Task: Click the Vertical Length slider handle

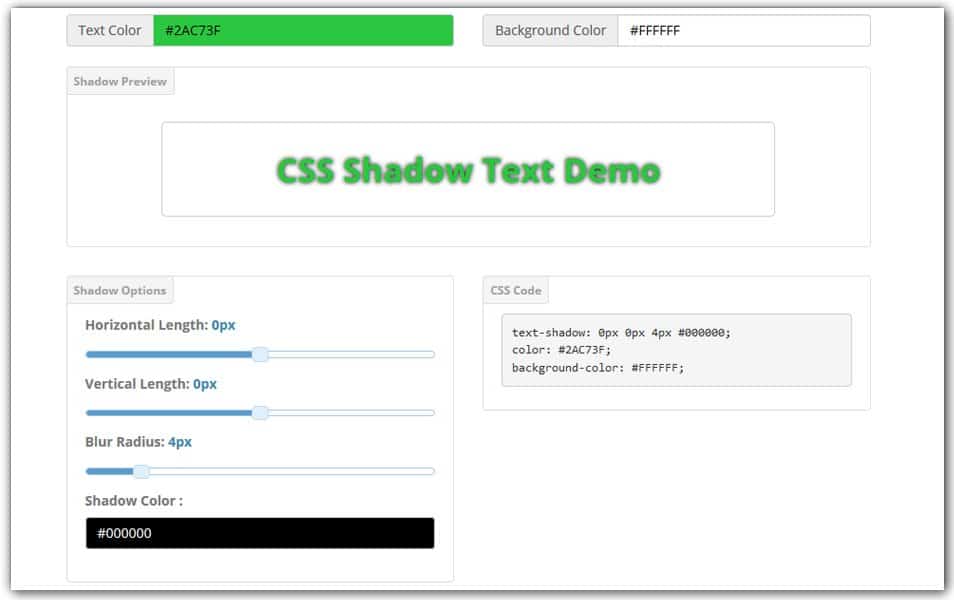Action: coord(262,412)
